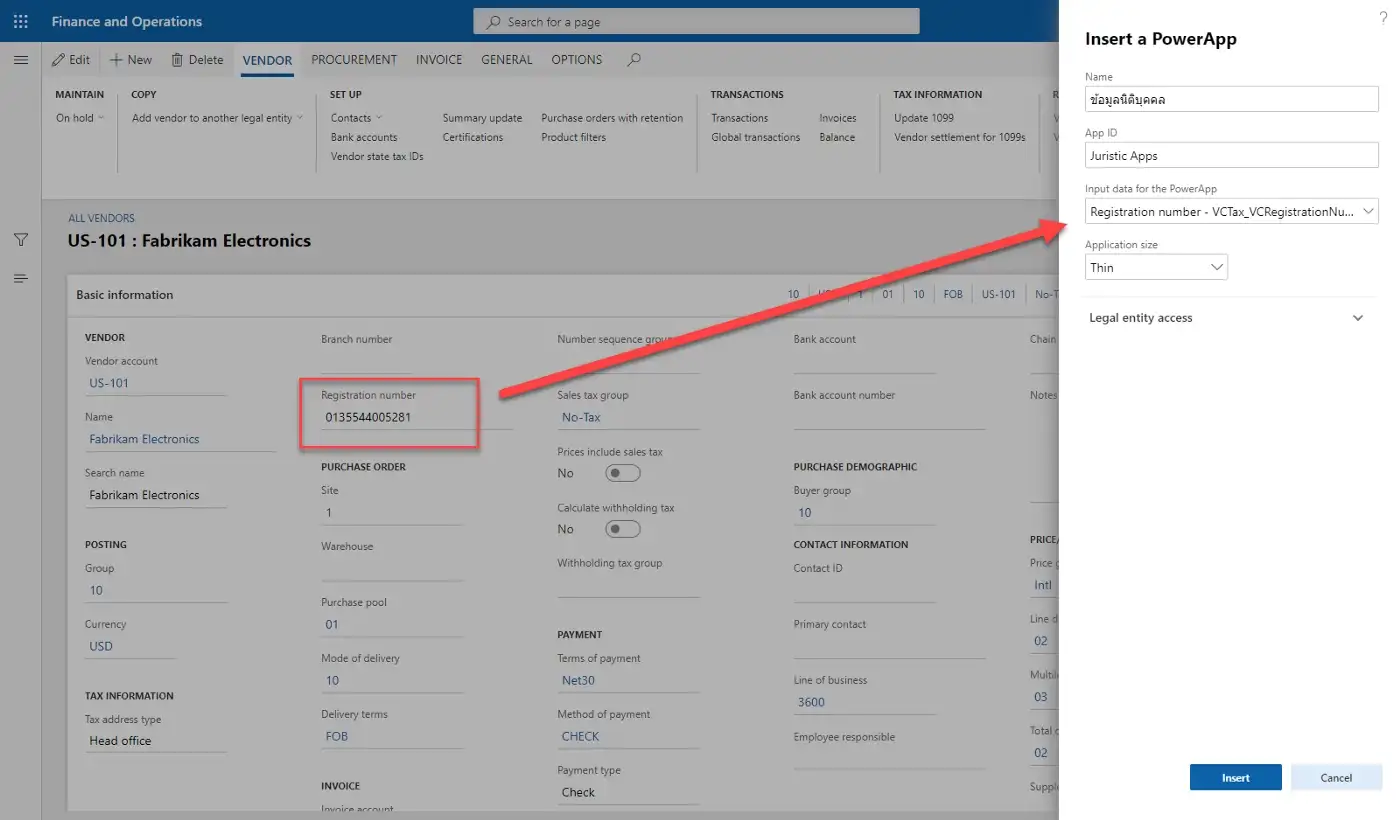Toggle Prices include sales tax switch
The width and height of the screenshot is (1400, 820).
(x=623, y=473)
